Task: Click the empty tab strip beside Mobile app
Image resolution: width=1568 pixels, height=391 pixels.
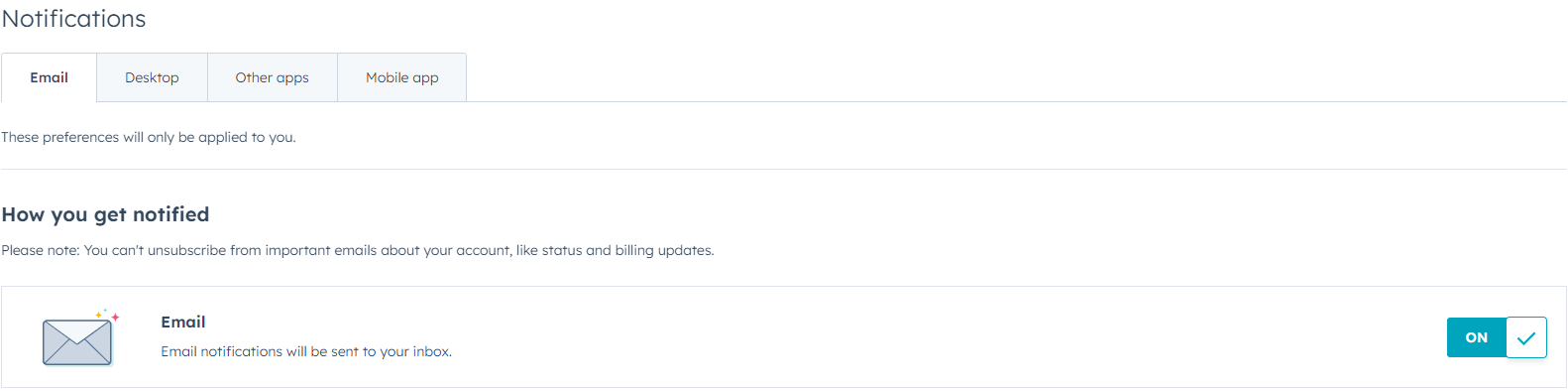Action: click(1016, 77)
